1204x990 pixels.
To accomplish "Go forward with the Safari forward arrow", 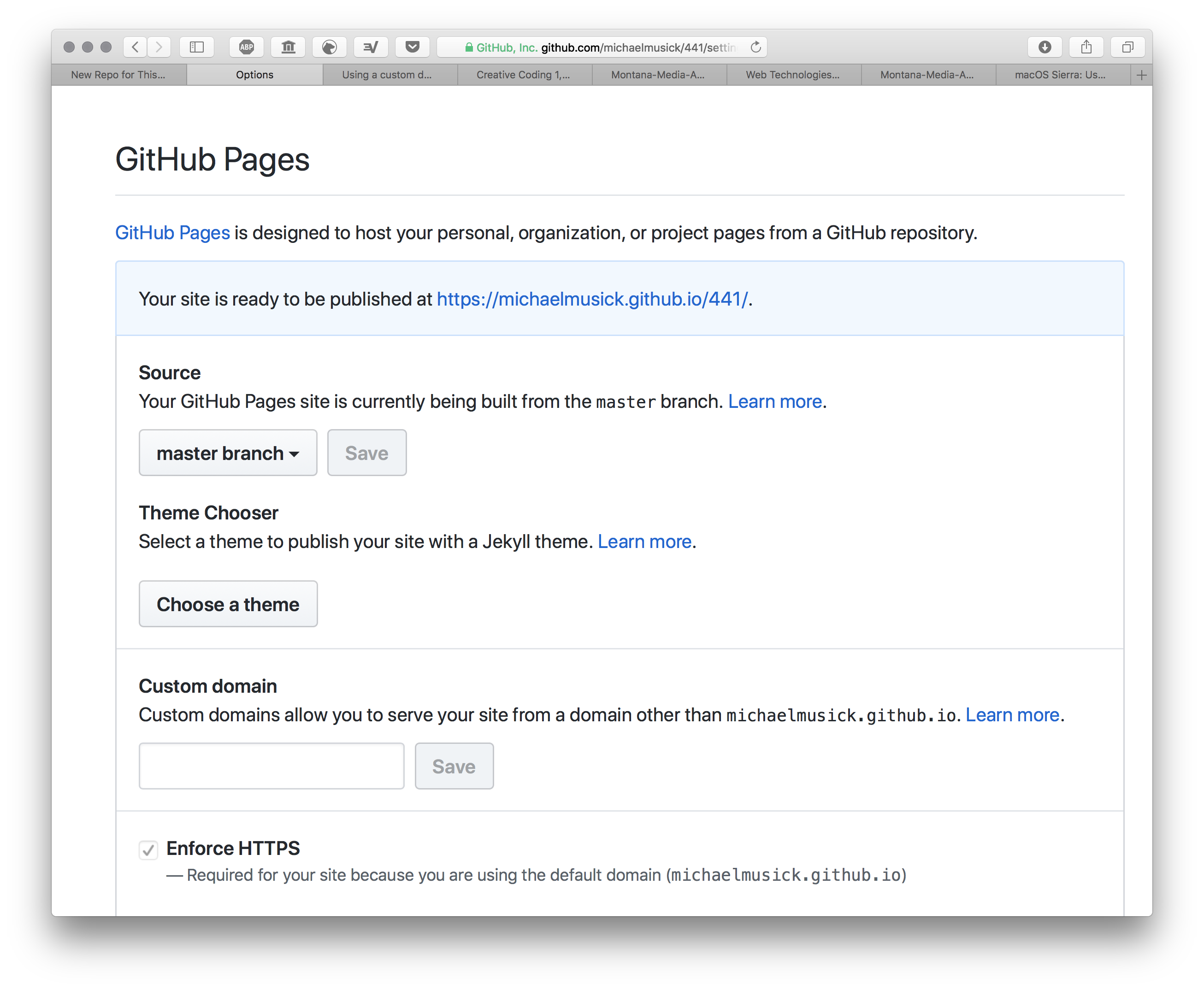I will (159, 47).
